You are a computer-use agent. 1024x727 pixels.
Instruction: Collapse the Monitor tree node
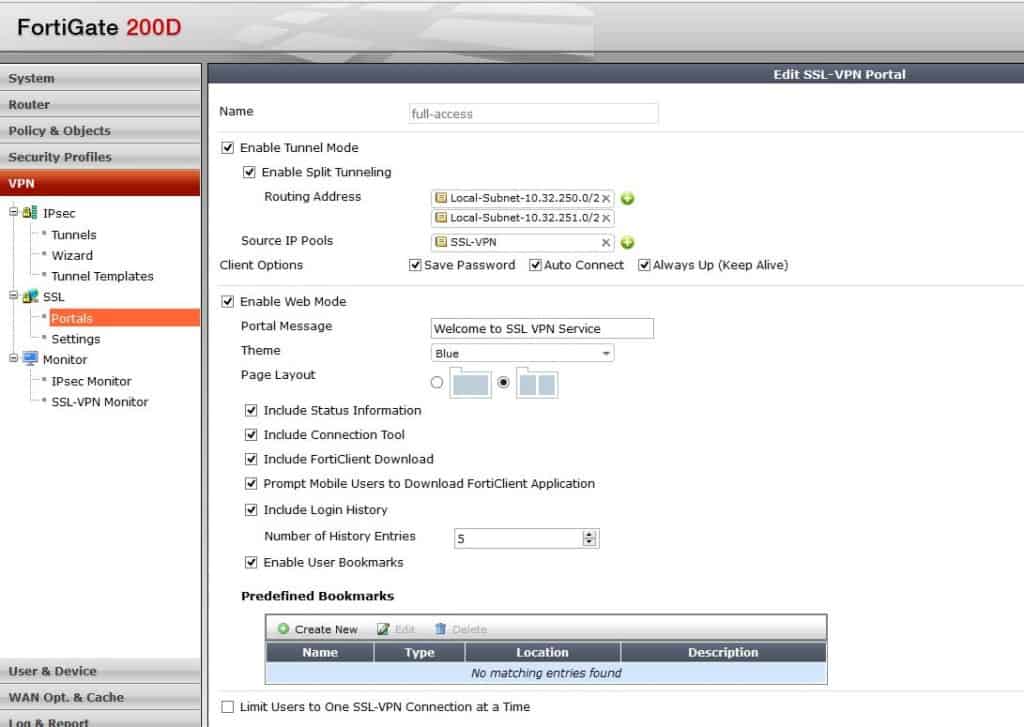coord(13,358)
